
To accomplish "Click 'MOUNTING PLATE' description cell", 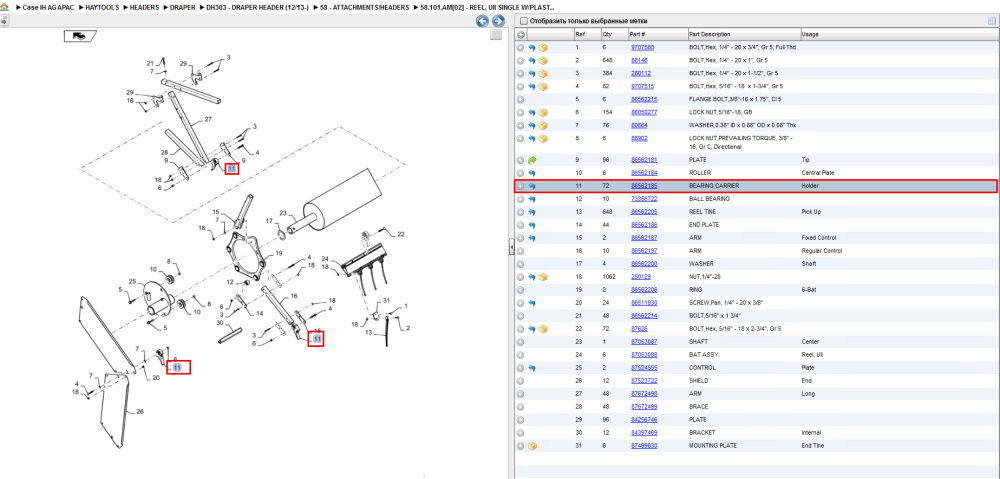I will point(713,446).
